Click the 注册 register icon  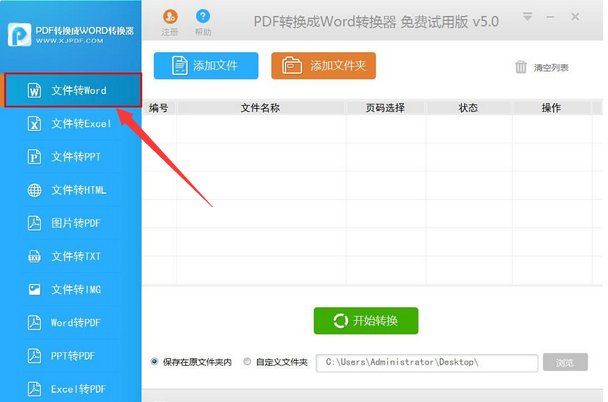tap(170, 17)
